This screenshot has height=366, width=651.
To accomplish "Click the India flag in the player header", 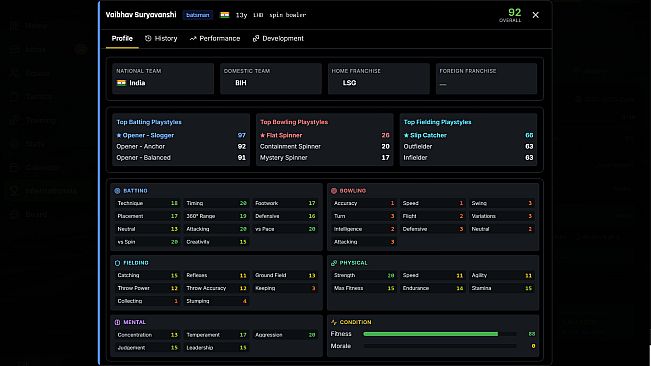I will click(225, 15).
